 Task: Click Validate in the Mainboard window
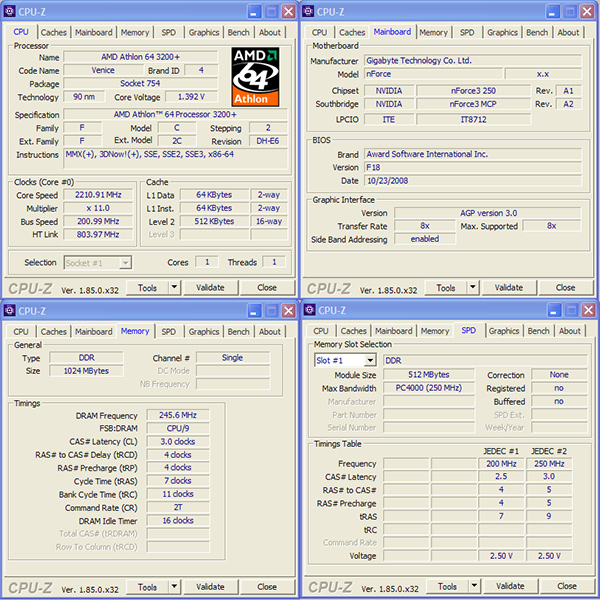(x=509, y=287)
